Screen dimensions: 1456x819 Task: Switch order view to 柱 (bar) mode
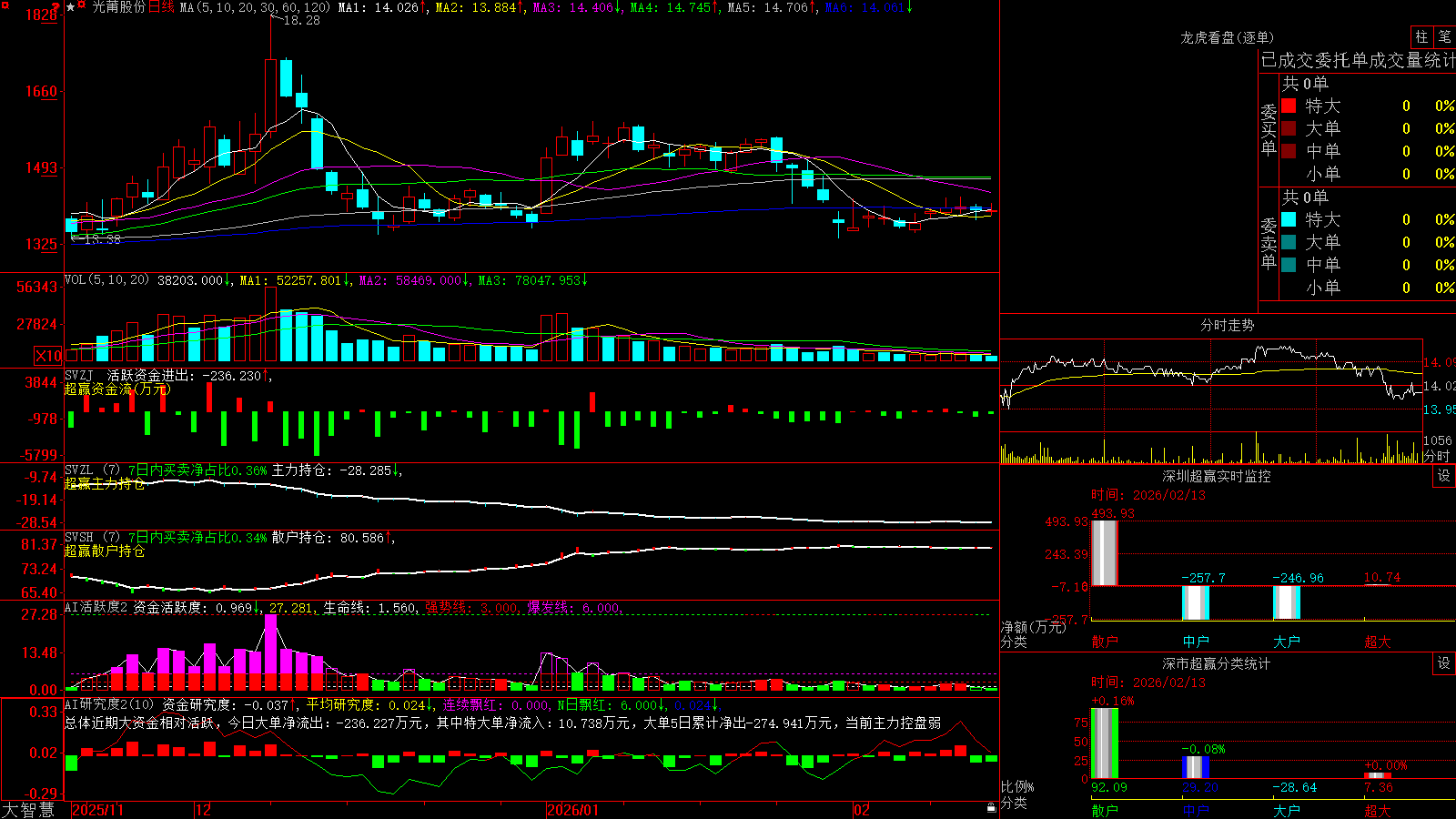click(1421, 37)
